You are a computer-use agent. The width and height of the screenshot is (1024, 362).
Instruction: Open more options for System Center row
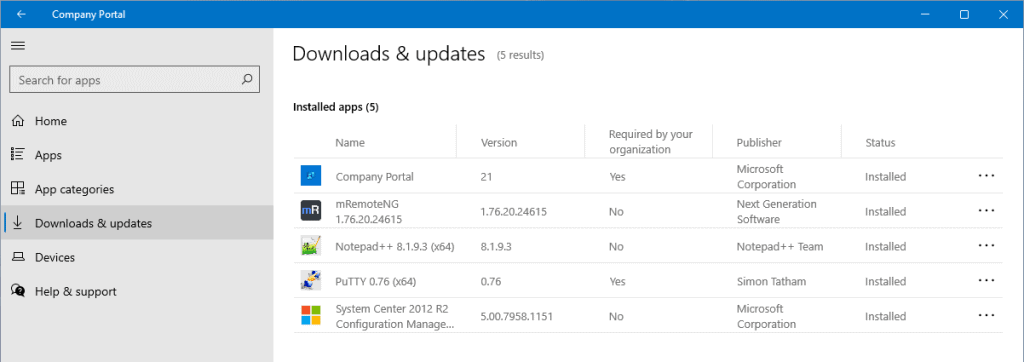[x=986, y=316]
